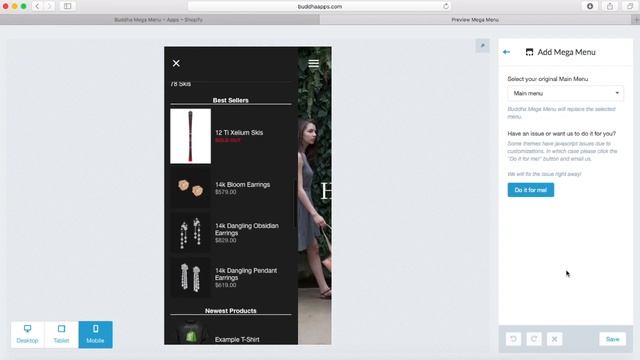640x360 pixels.
Task: Save the mega menu
Action: click(x=612, y=339)
